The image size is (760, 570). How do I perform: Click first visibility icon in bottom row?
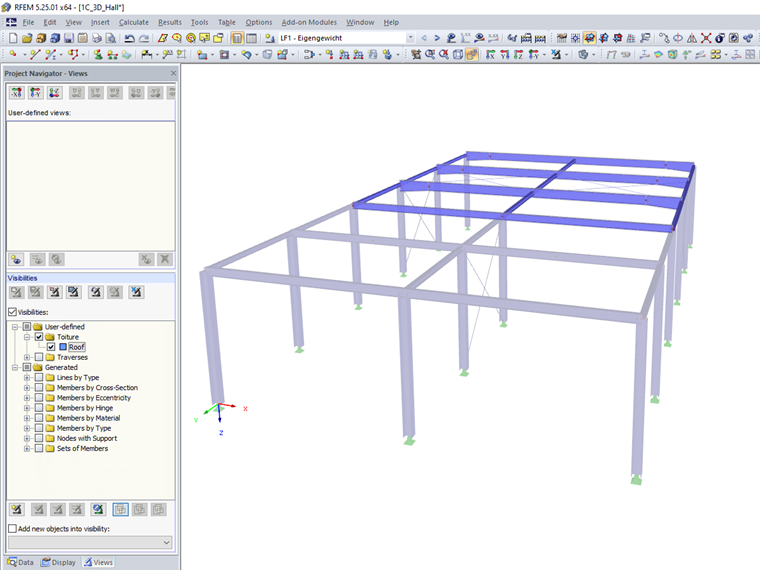(x=16, y=509)
